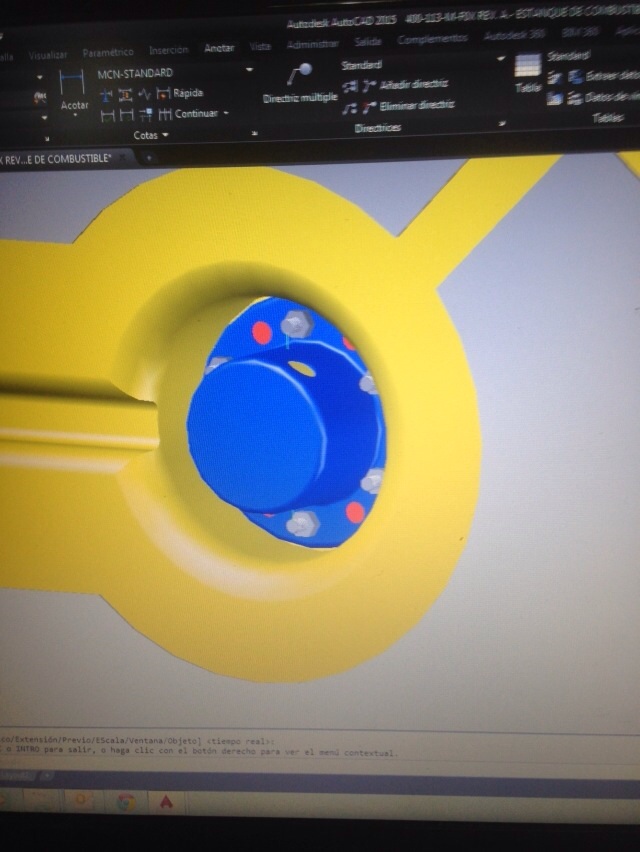Open the Continuar dropdown arrow

click(226, 114)
